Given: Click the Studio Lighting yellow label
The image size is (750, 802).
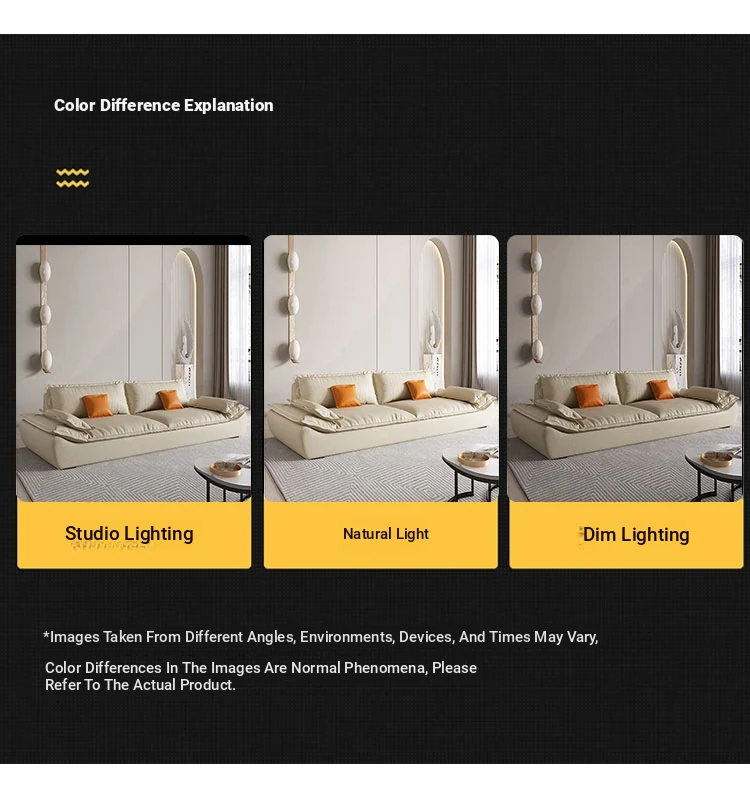Looking at the screenshot, I should click(134, 534).
